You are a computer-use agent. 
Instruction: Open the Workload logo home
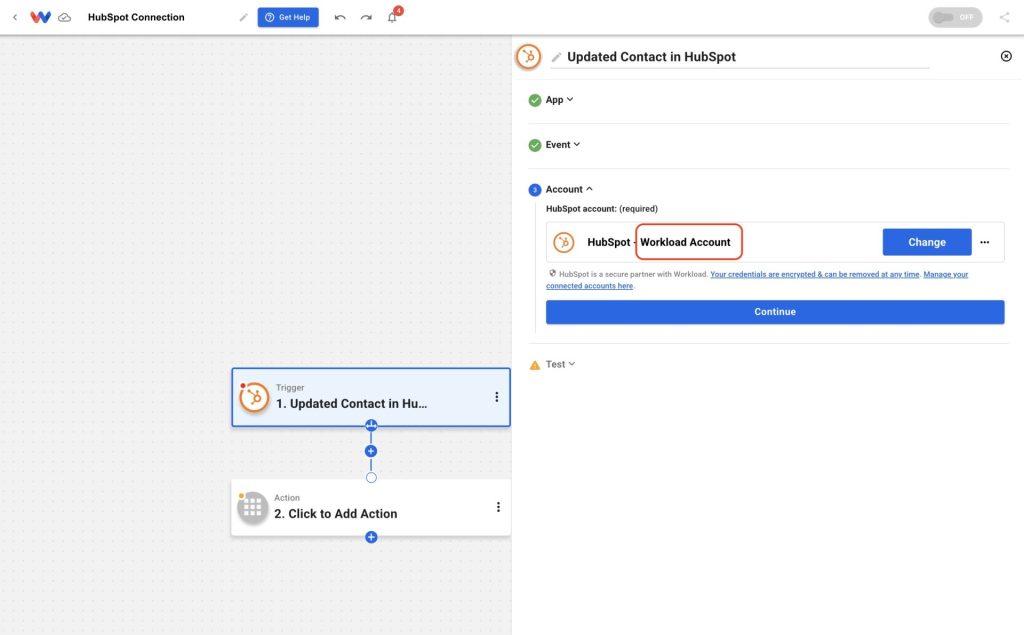point(40,17)
